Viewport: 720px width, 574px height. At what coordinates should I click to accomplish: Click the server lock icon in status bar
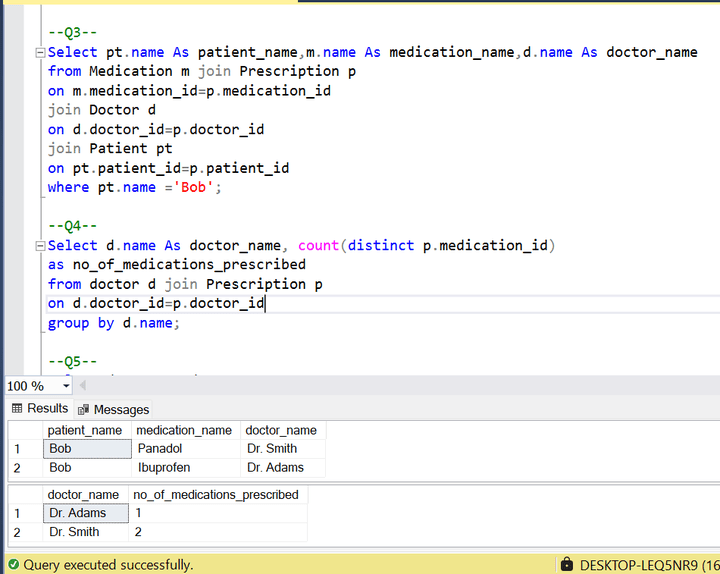click(x=567, y=565)
